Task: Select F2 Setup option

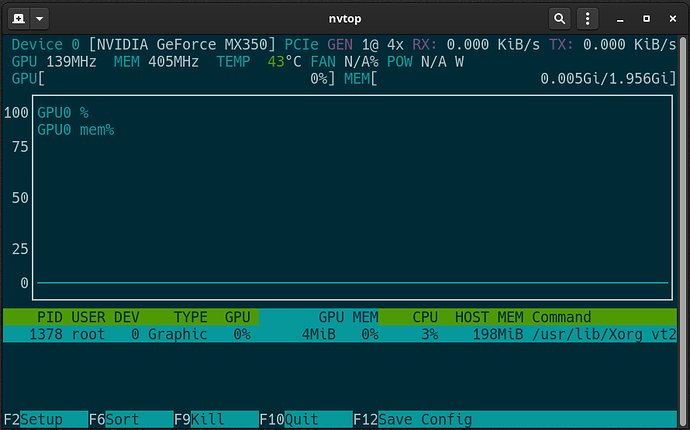Action: [x=46, y=419]
